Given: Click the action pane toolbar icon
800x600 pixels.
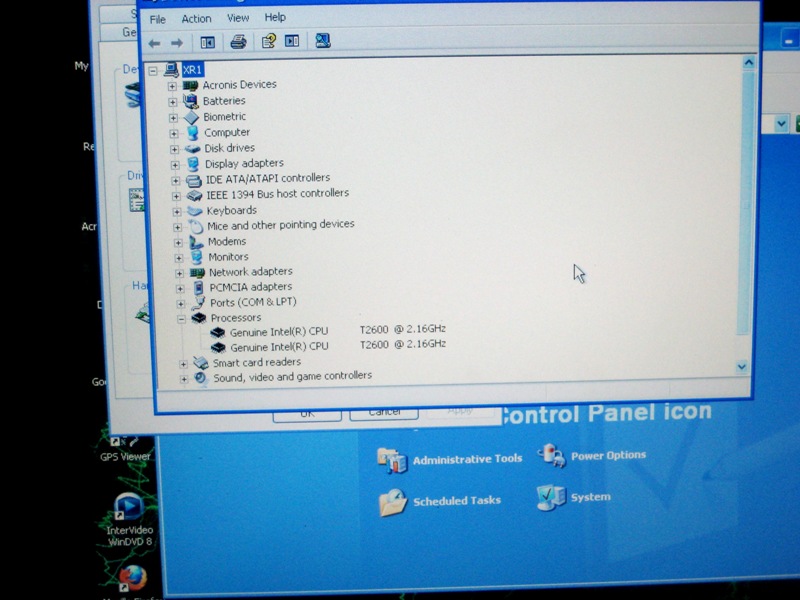Looking at the screenshot, I should [292, 40].
